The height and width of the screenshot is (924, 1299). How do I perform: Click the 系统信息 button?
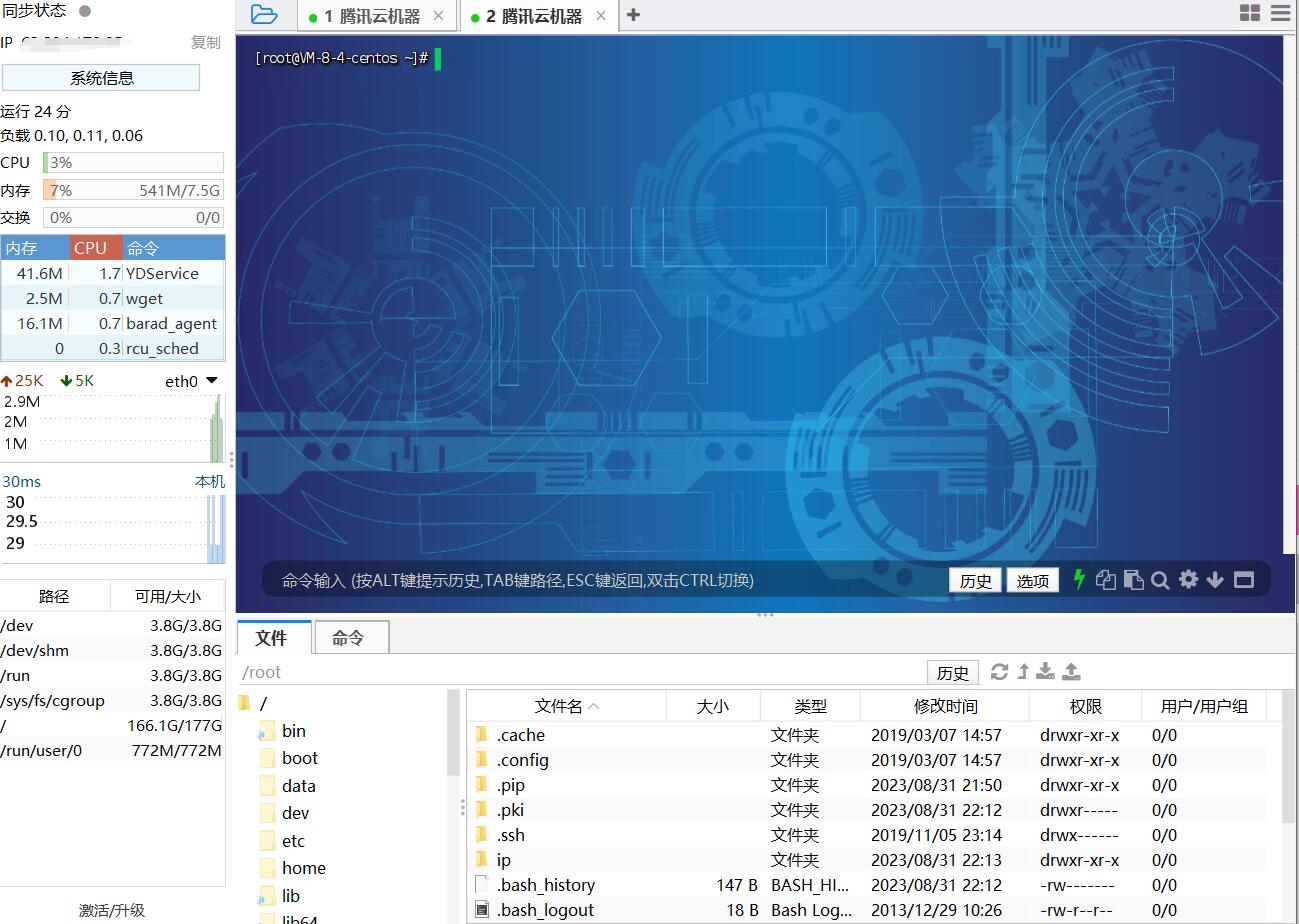tap(101, 78)
